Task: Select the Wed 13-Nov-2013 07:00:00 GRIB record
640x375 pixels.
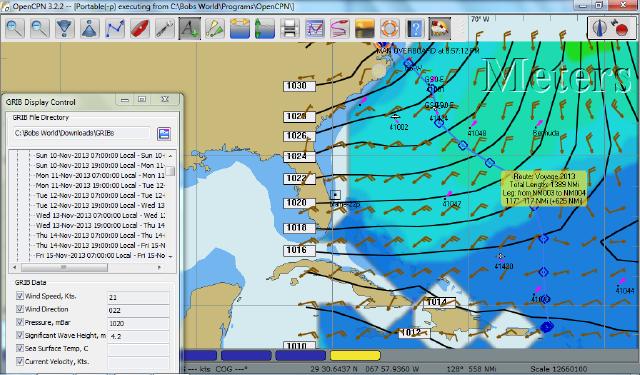Action: pos(100,215)
